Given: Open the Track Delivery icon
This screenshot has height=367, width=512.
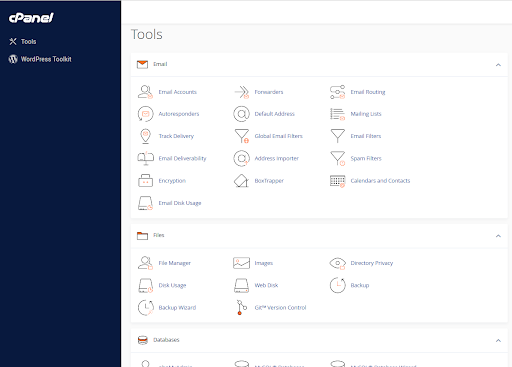Looking at the screenshot, I should point(145,136).
